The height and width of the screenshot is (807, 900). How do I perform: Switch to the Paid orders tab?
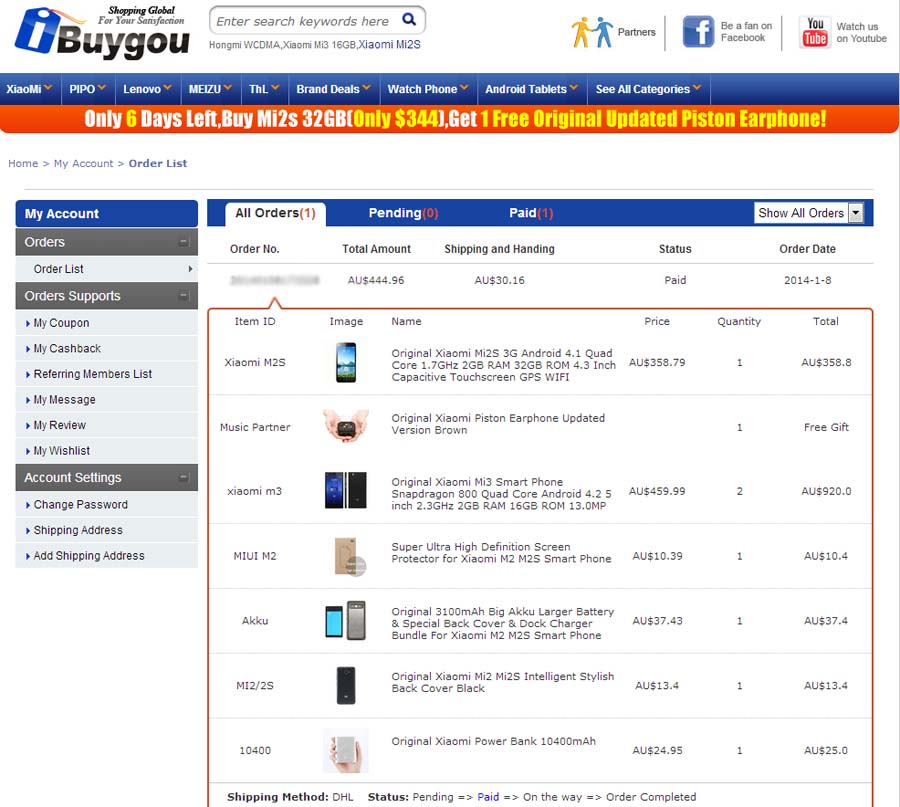tap(531, 213)
